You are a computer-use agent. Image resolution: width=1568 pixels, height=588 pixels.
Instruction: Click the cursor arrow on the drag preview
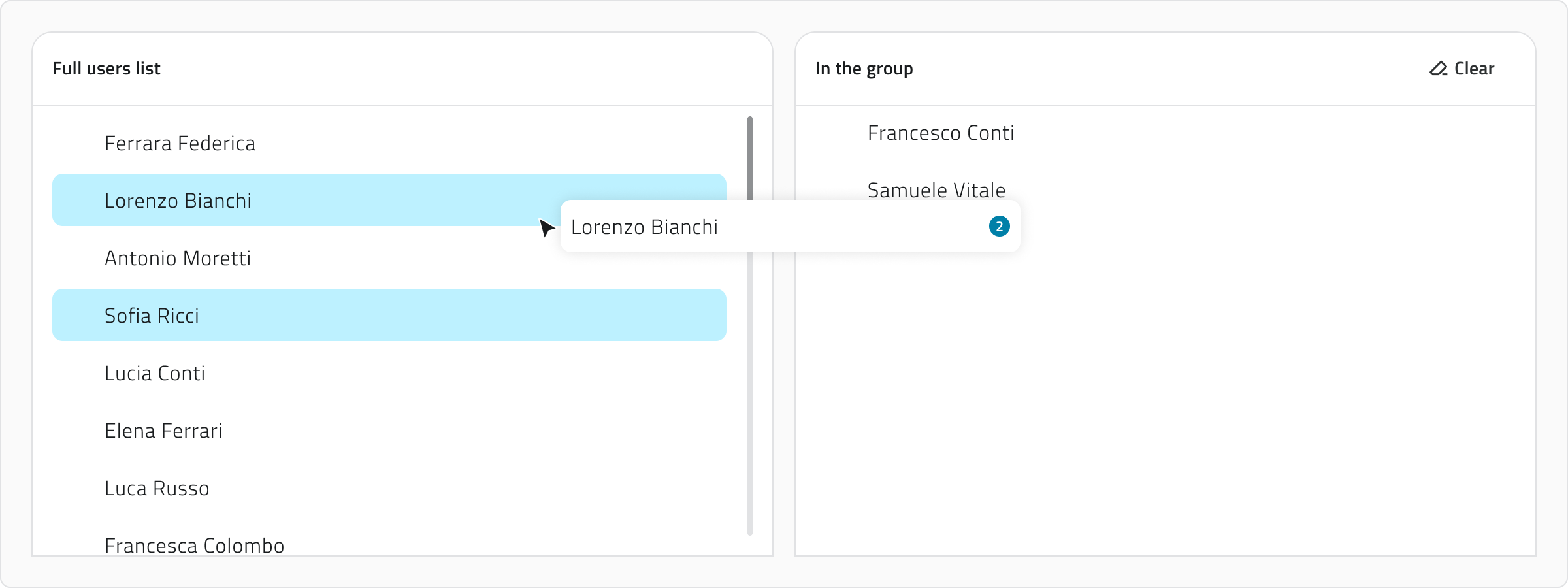[546, 227]
